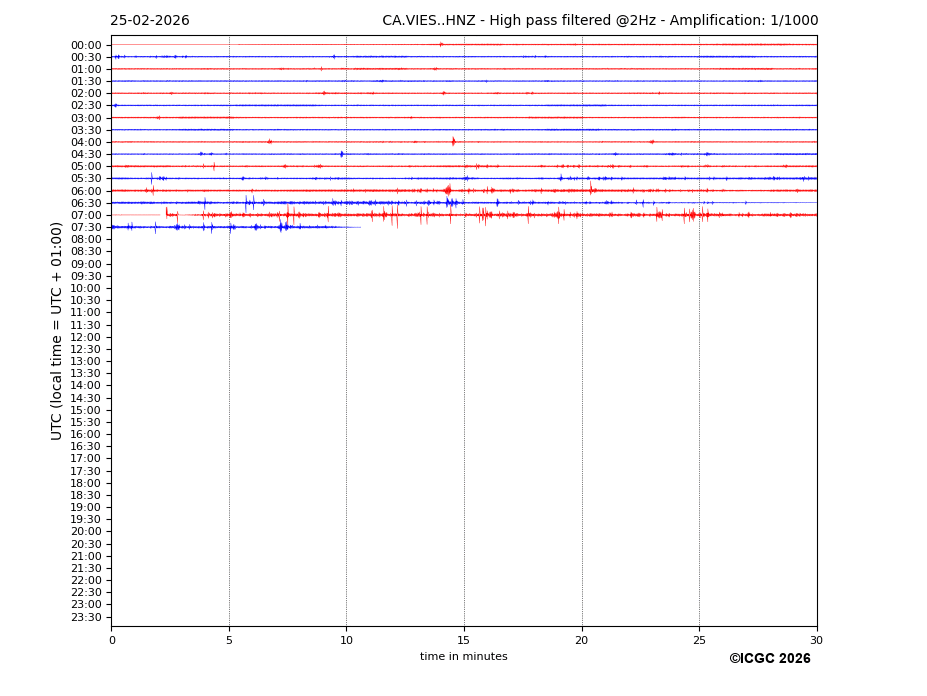This screenshot has height=696, width=927.
Task: Click the 23:30 row label
Action: [x=86, y=617]
